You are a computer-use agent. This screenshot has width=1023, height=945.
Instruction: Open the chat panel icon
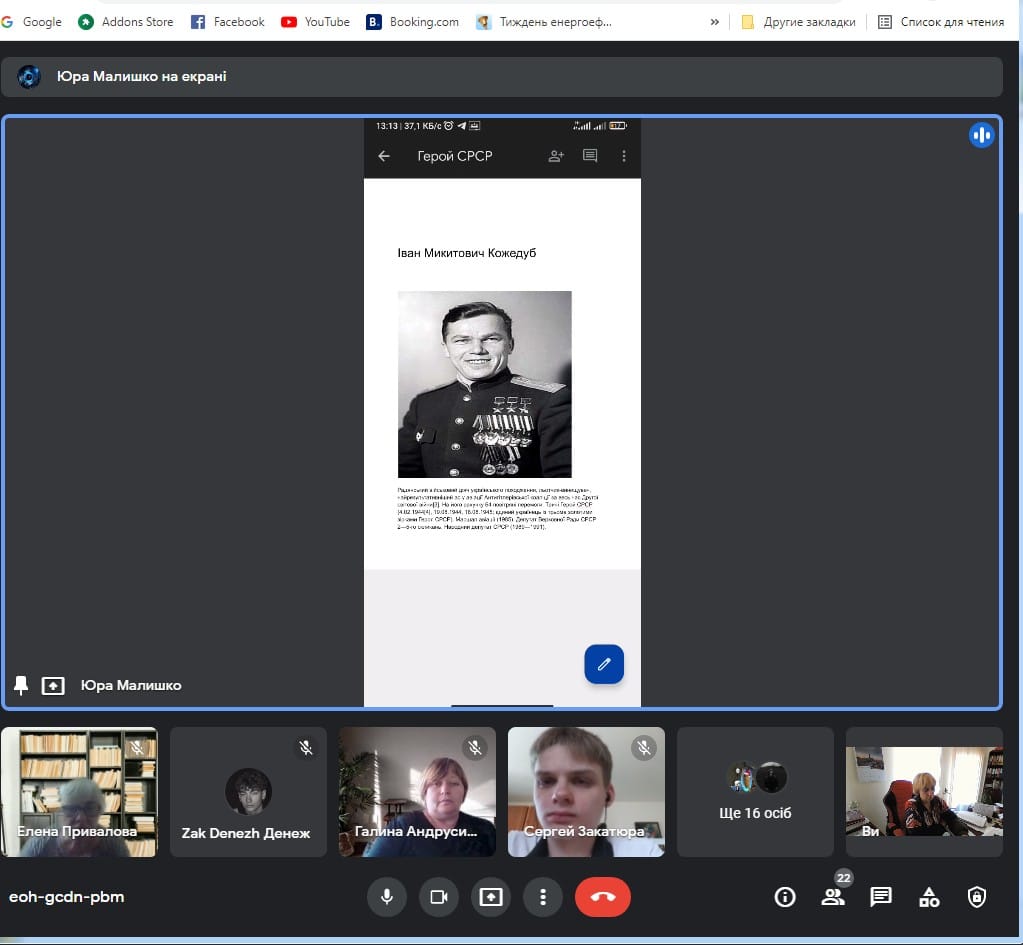coord(881,897)
